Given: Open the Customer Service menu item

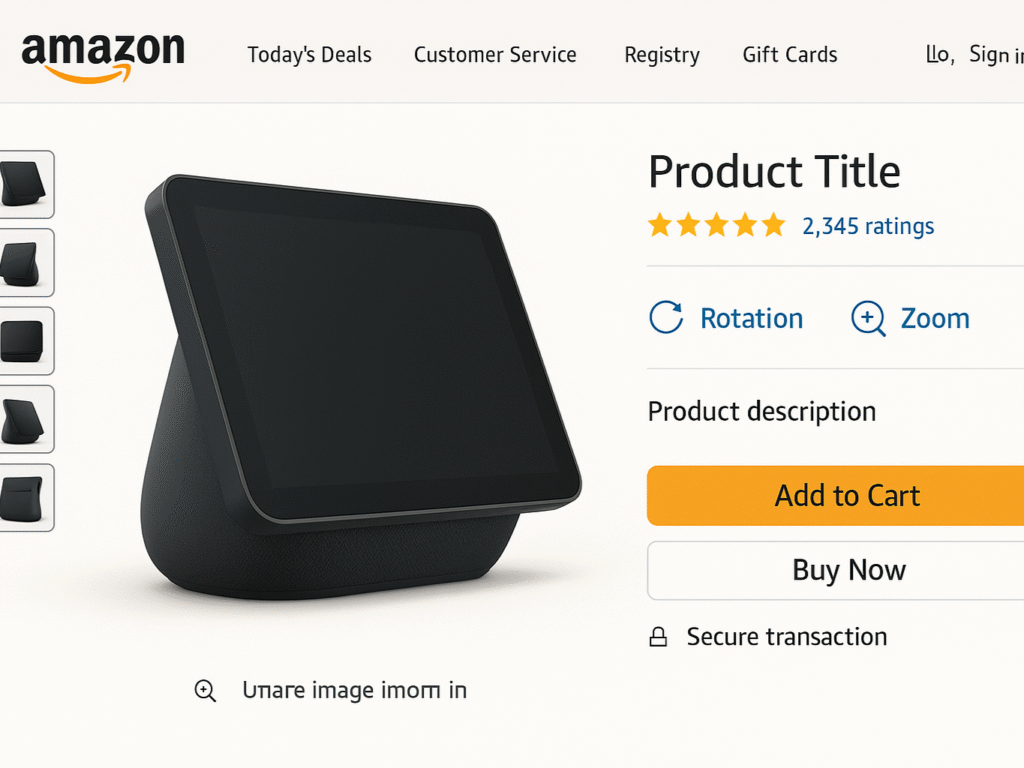Looking at the screenshot, I should [495, 55].
